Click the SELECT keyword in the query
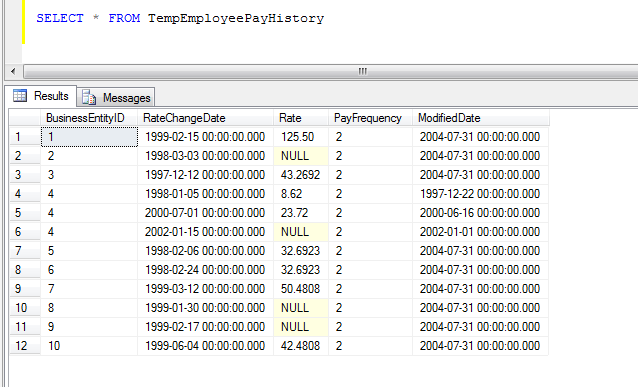Image resolution: width=638 pixels, height=387 pixels. tap(60, 18)
